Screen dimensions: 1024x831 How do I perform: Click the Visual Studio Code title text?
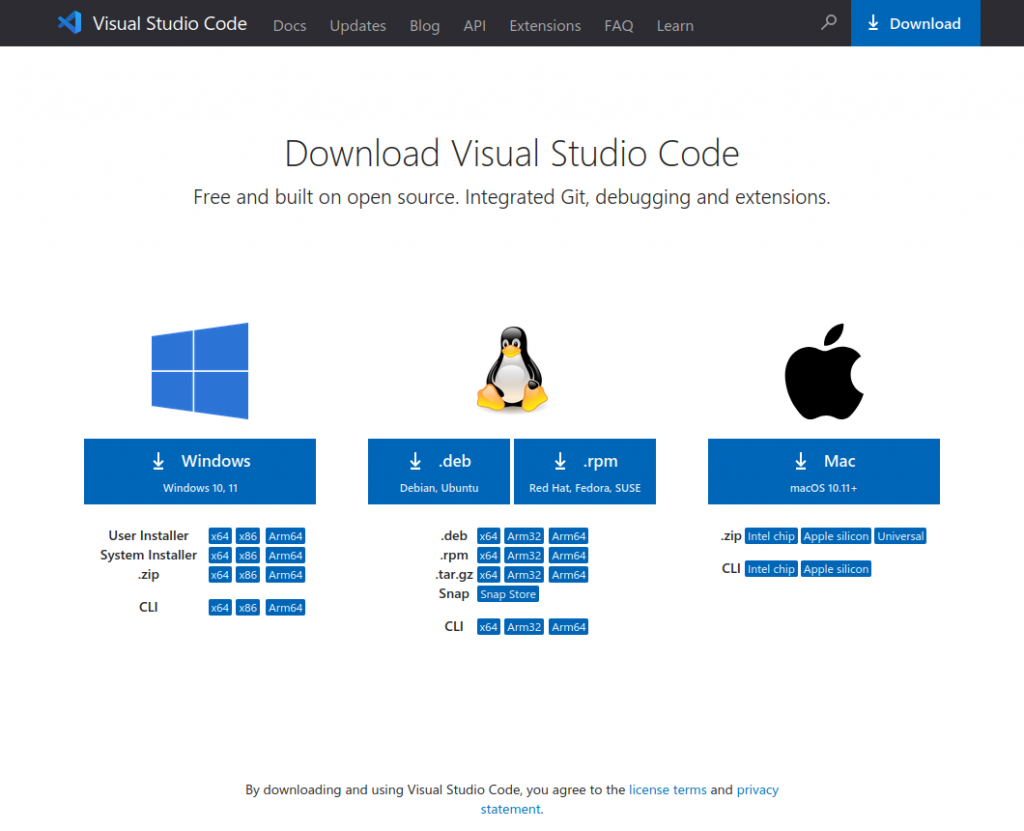(x=170, y=24)
